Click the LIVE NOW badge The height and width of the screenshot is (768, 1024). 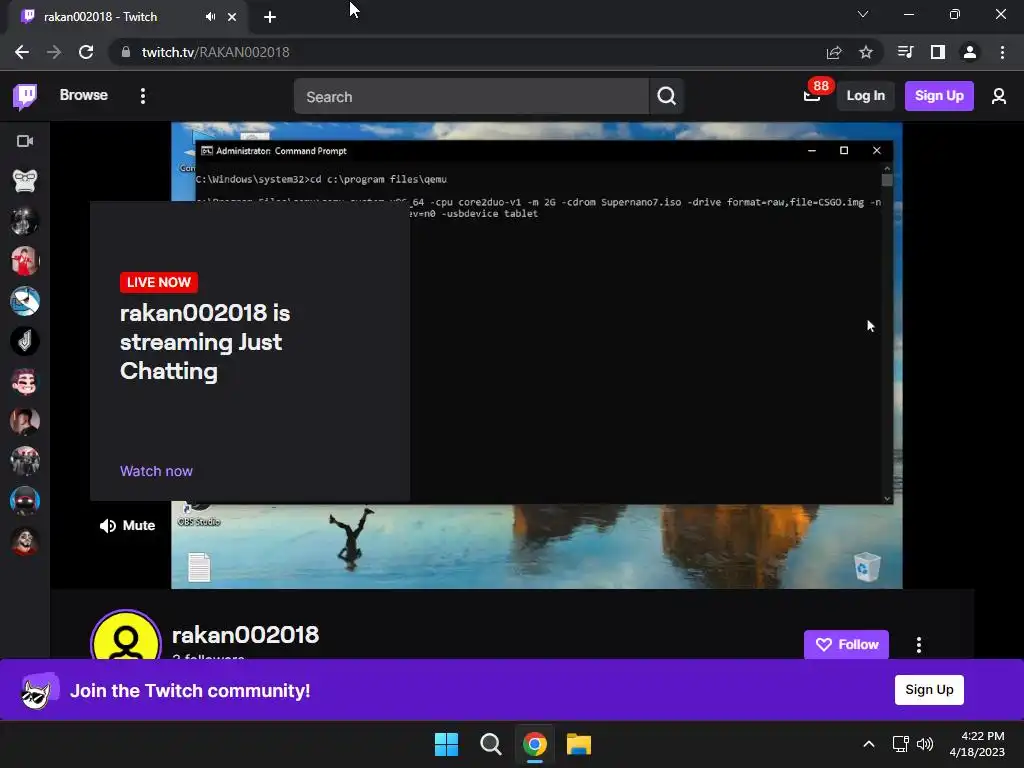[x=159, y=282]
